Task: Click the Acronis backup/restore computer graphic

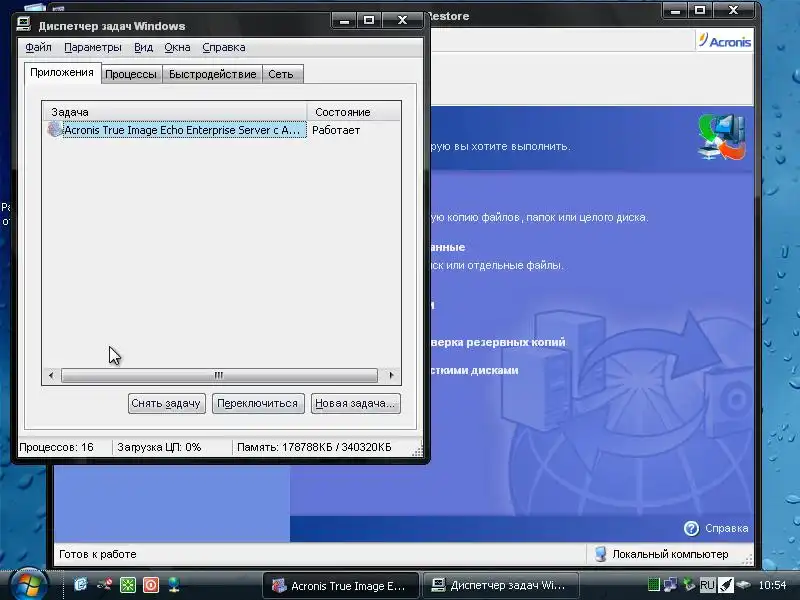Action: pyautogui.click(x=722, y=137)
